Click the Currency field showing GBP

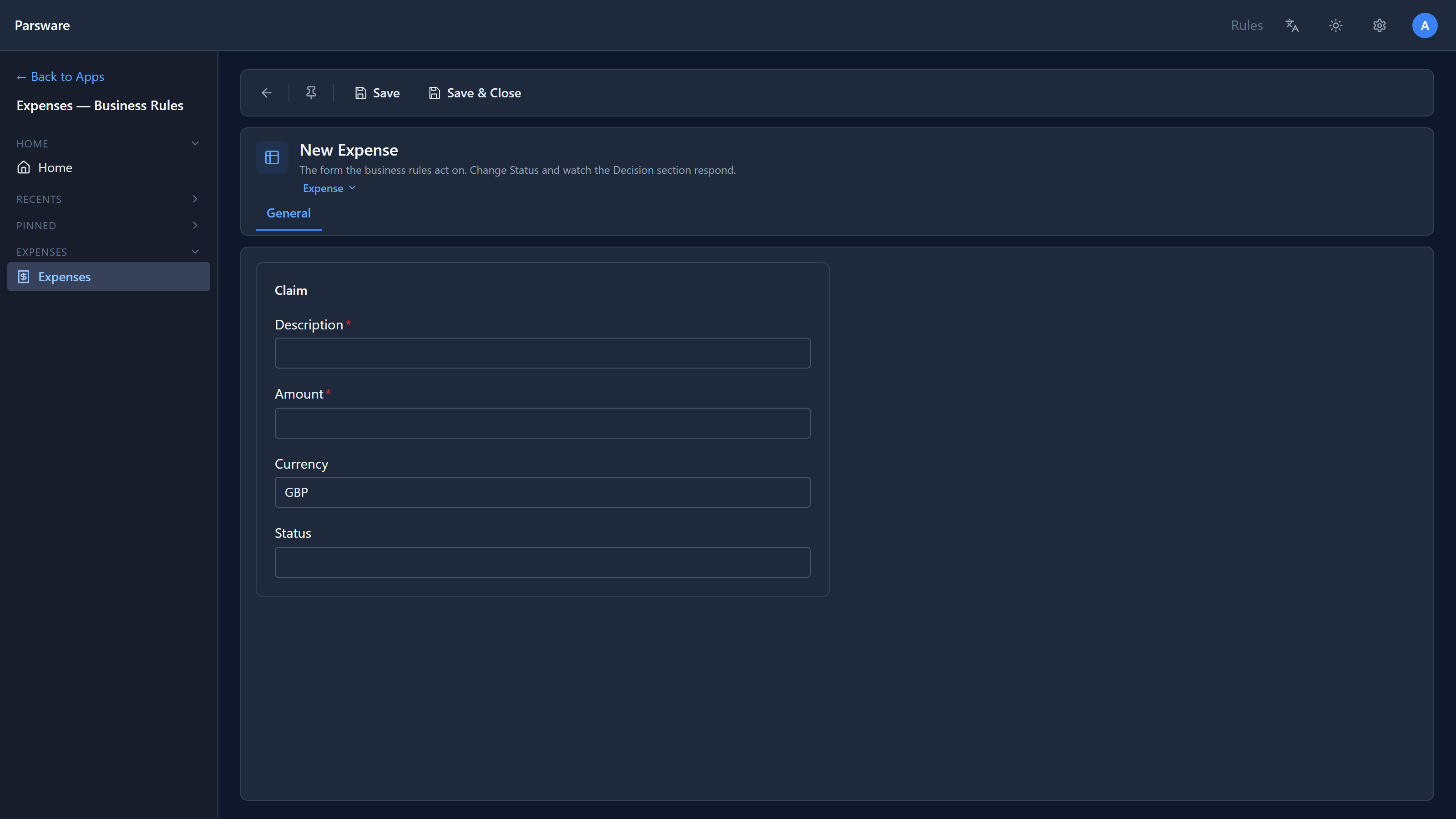click(542, 492)
